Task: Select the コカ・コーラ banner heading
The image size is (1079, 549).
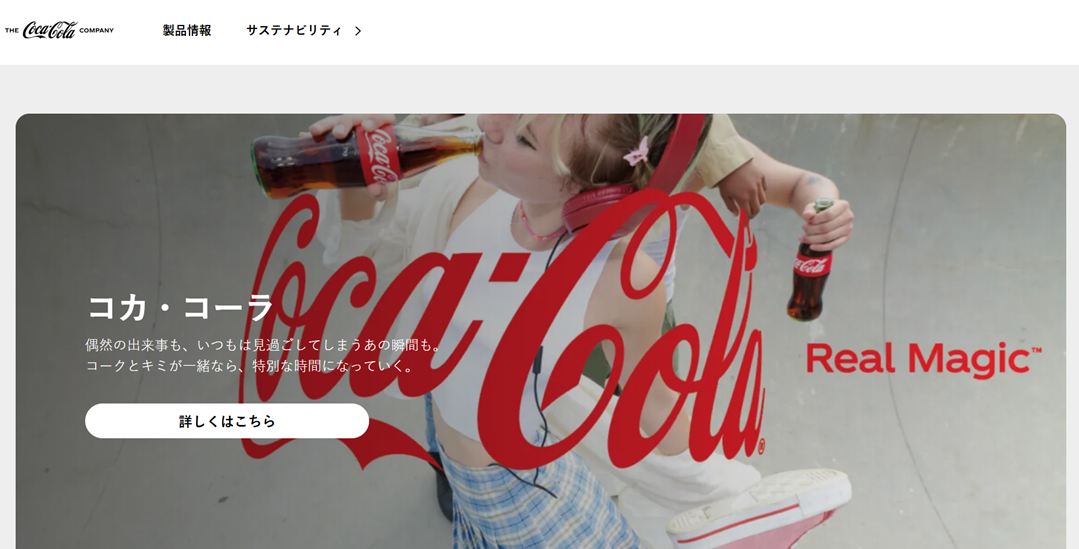Action: (x=180, y=307)
